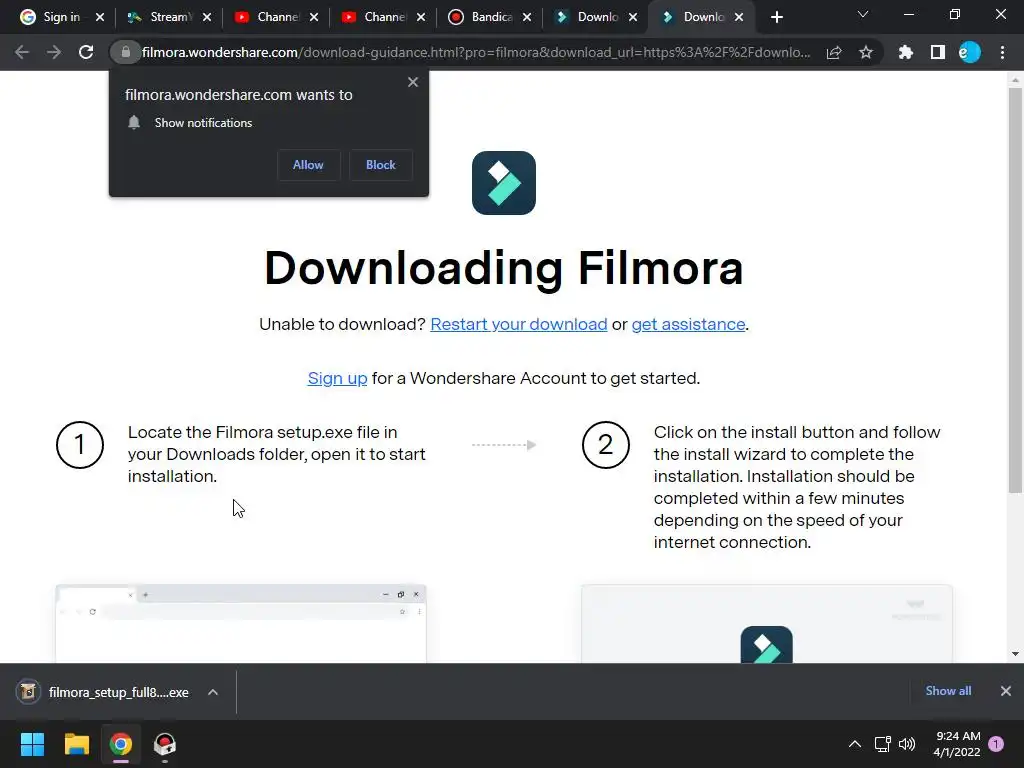This screenshot has height=768, width=1024.
Task: Go forward to next page
Action: 54,52
